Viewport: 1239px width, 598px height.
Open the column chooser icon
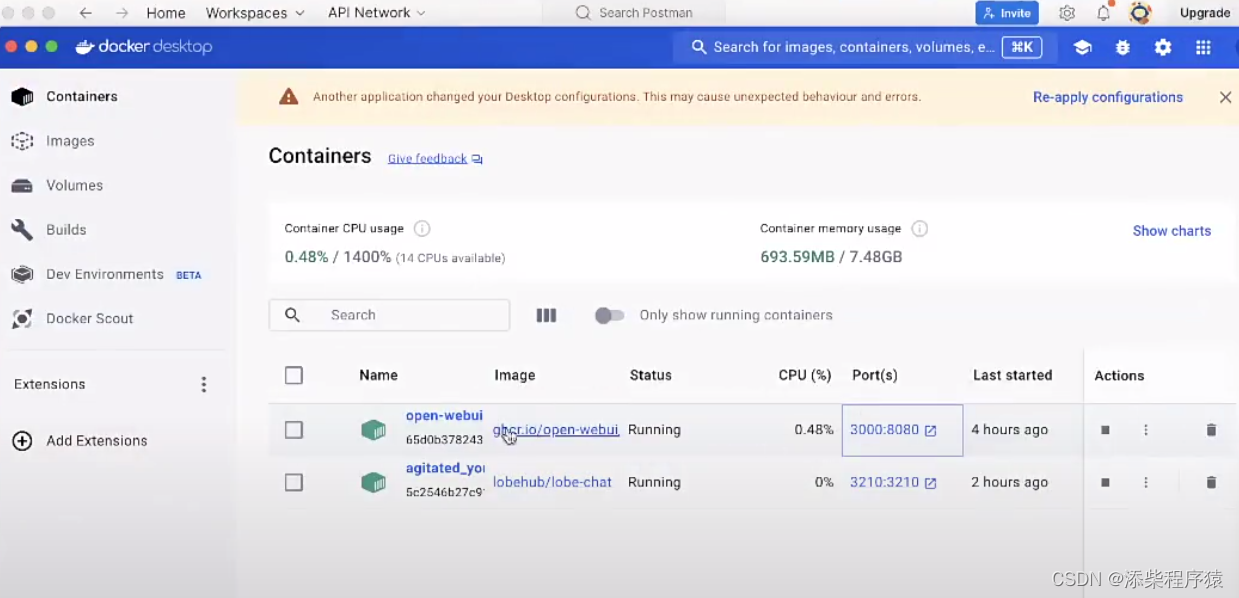click(x=546, y=315)
